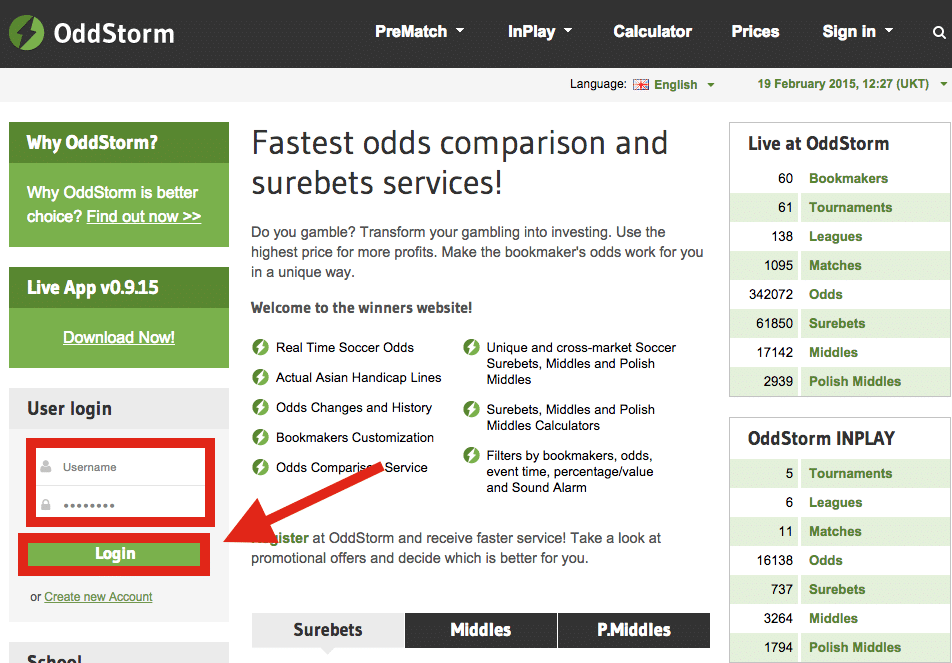The height and width of the screenshot is (663, 952).
Task: Switch to the Middles tab
Action: tap(480, 630)
